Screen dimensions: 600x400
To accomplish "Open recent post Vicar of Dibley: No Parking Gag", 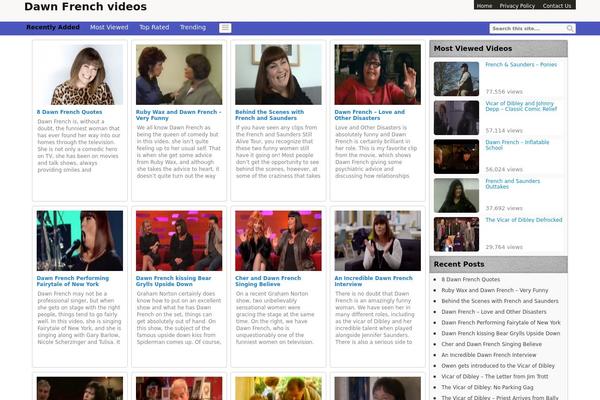I will click(x=487, y=387).
